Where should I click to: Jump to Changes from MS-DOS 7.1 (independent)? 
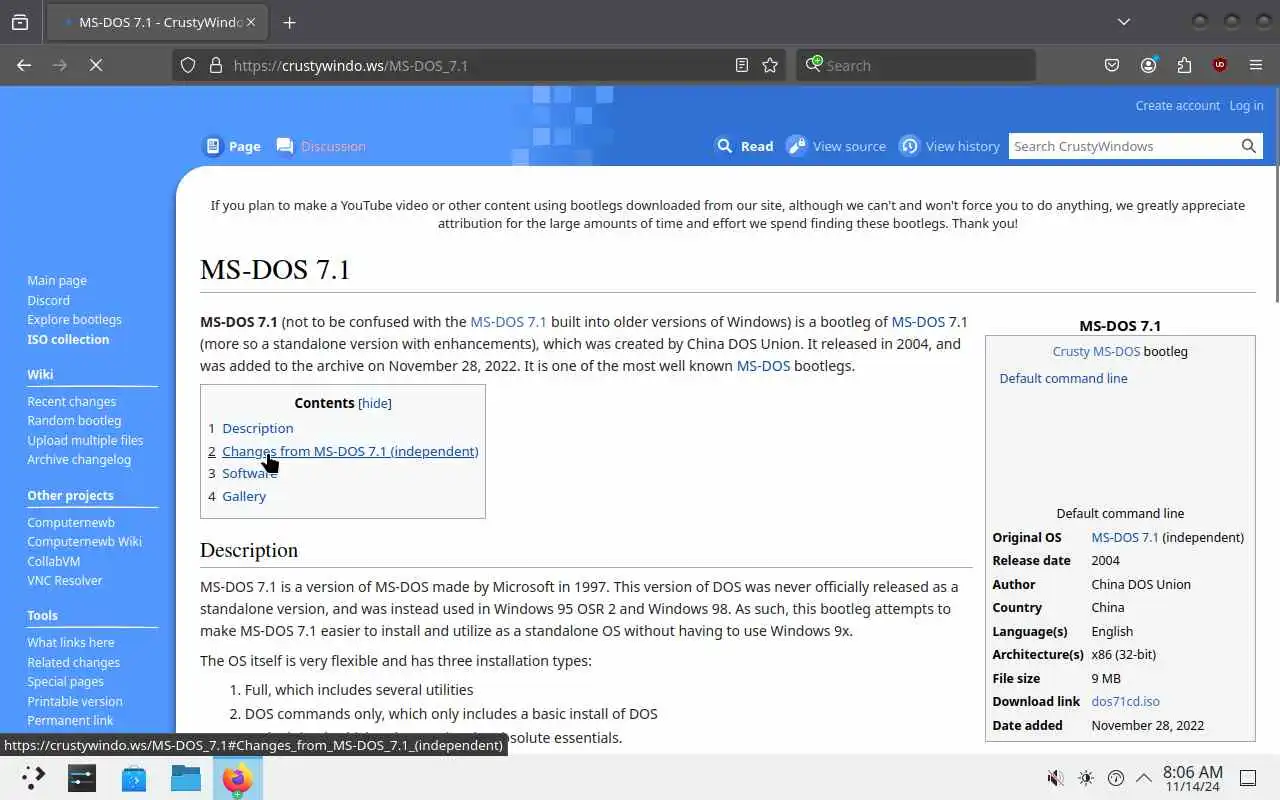coord(350,451)
